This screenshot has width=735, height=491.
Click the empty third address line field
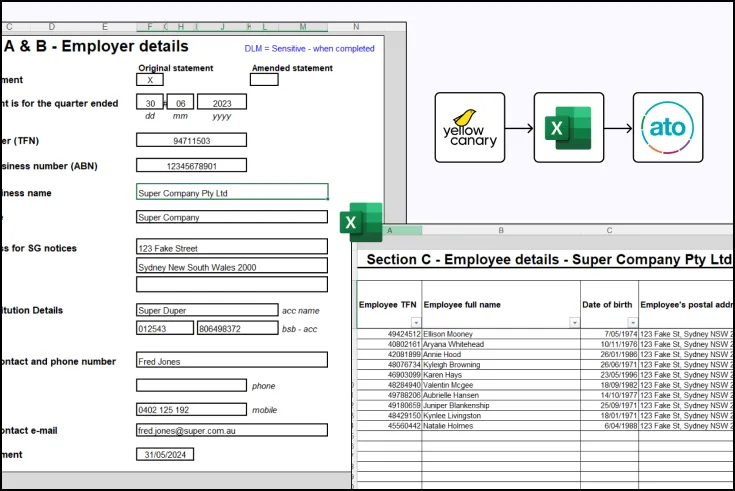[x=232, y=284]
